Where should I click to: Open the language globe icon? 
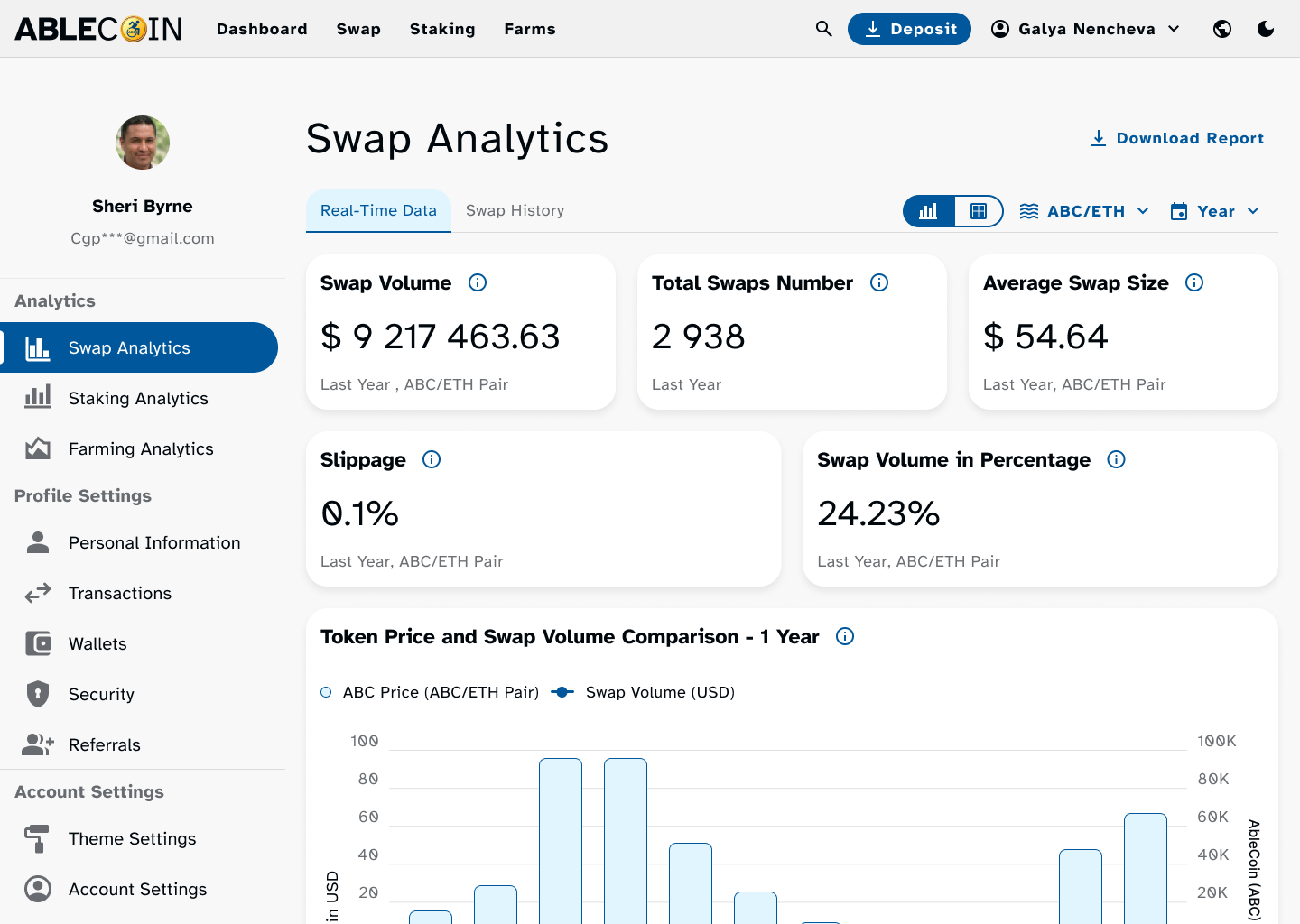[1222, 29]
